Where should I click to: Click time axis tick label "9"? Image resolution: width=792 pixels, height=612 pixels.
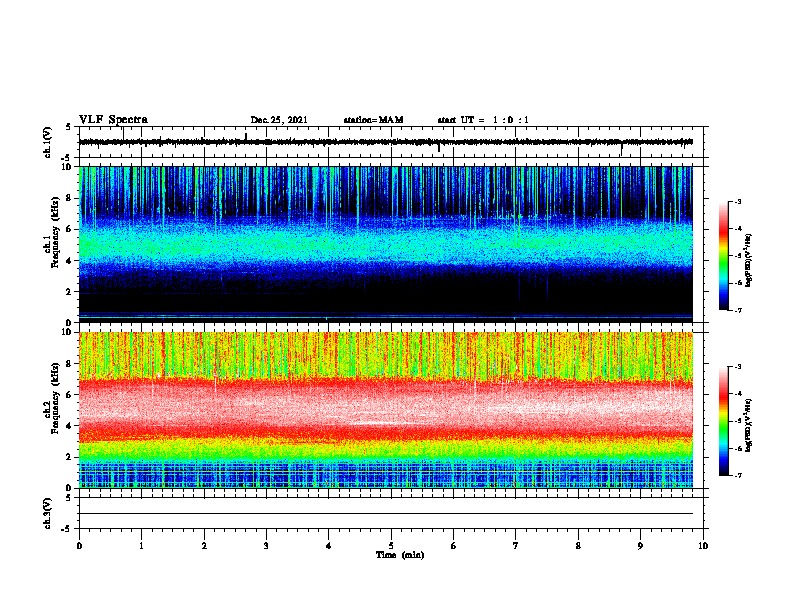640,546
